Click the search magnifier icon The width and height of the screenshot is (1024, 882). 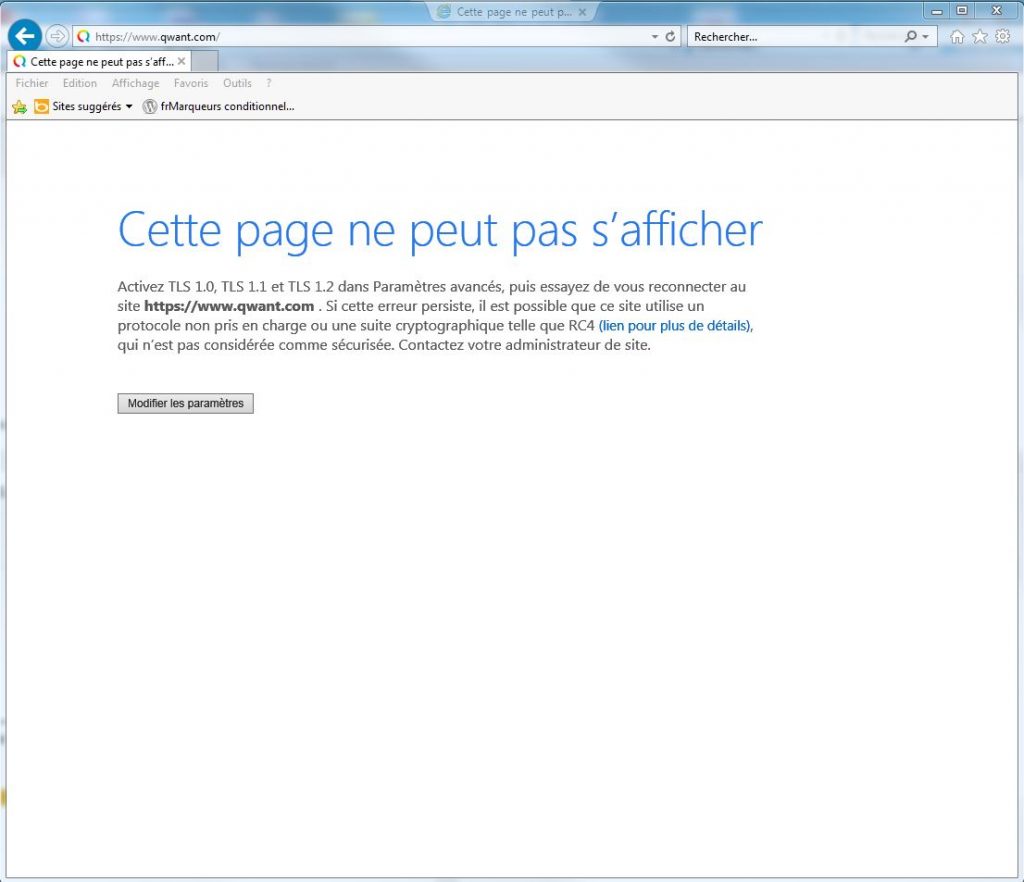pos(910,36)
